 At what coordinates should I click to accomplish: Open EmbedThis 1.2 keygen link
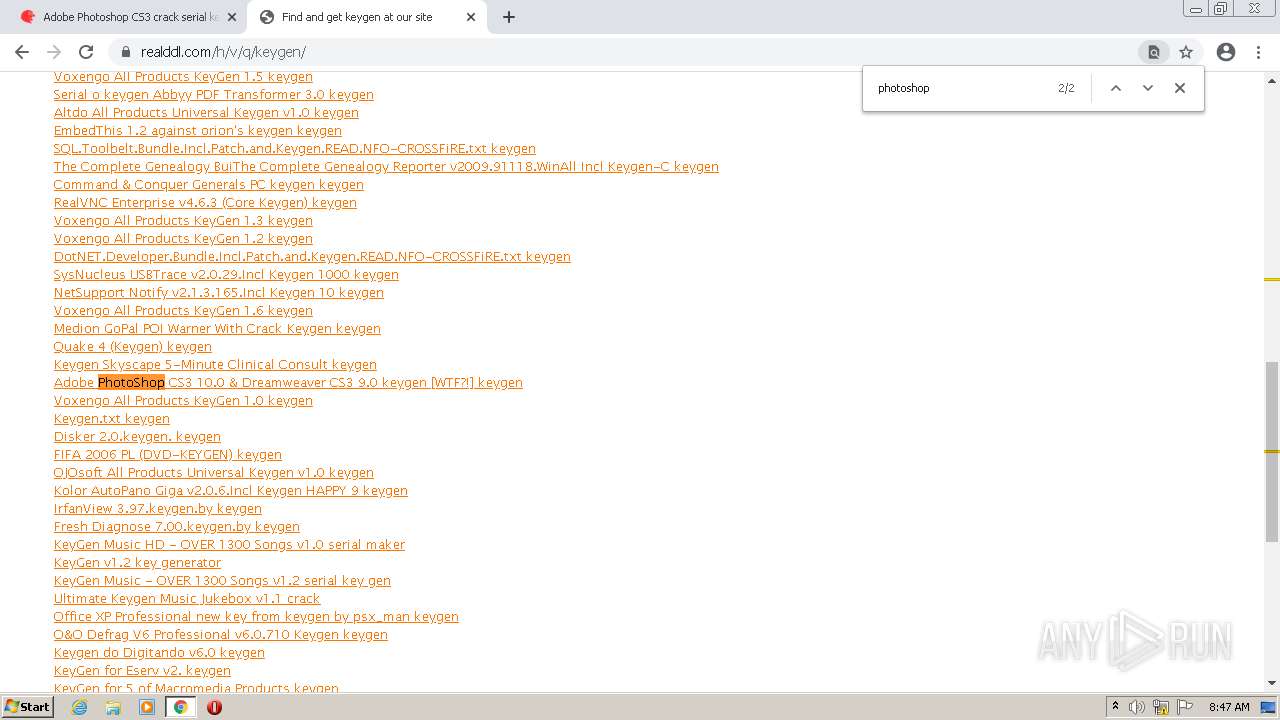coord(198,131)
